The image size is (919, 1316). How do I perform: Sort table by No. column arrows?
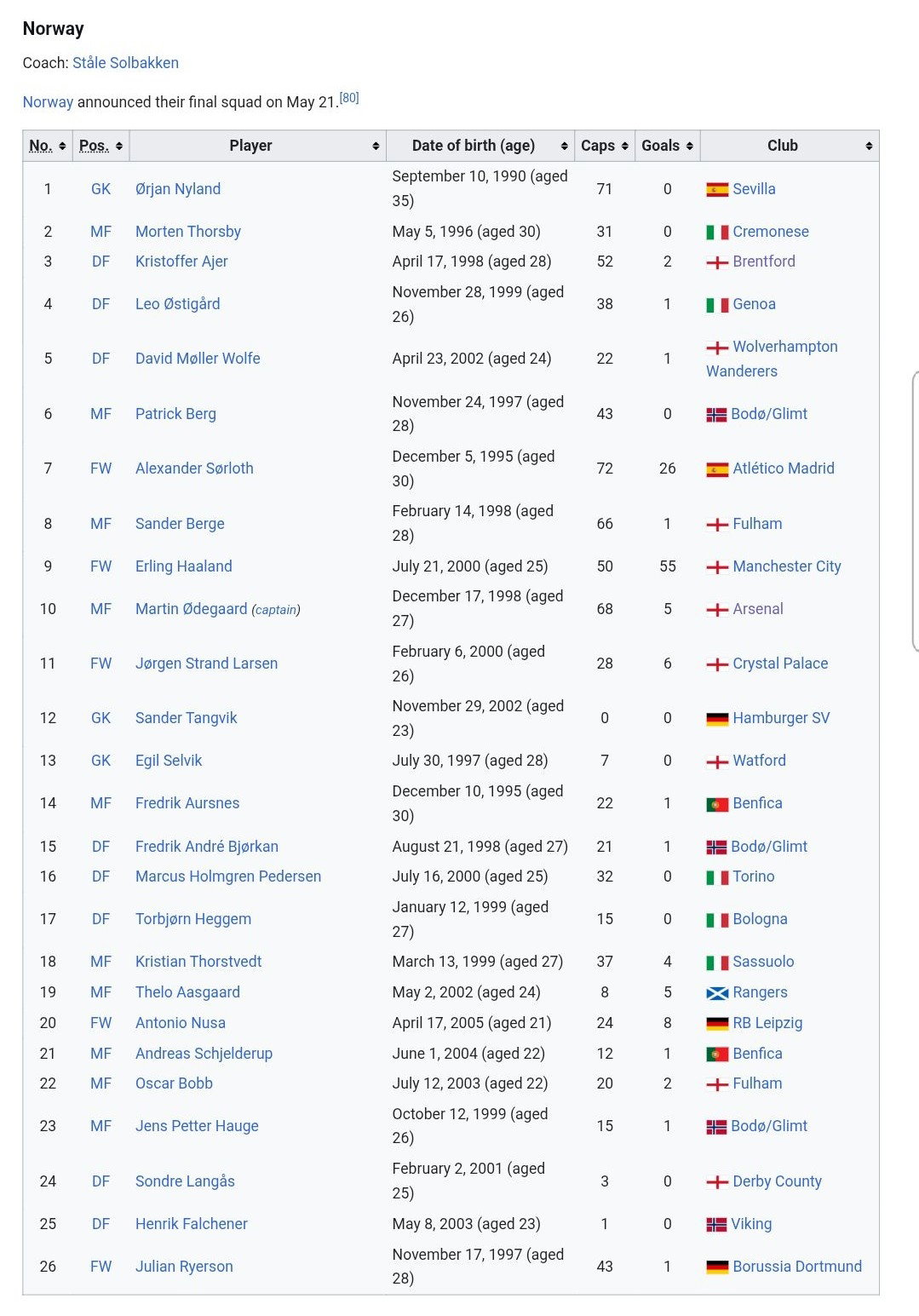62,146
